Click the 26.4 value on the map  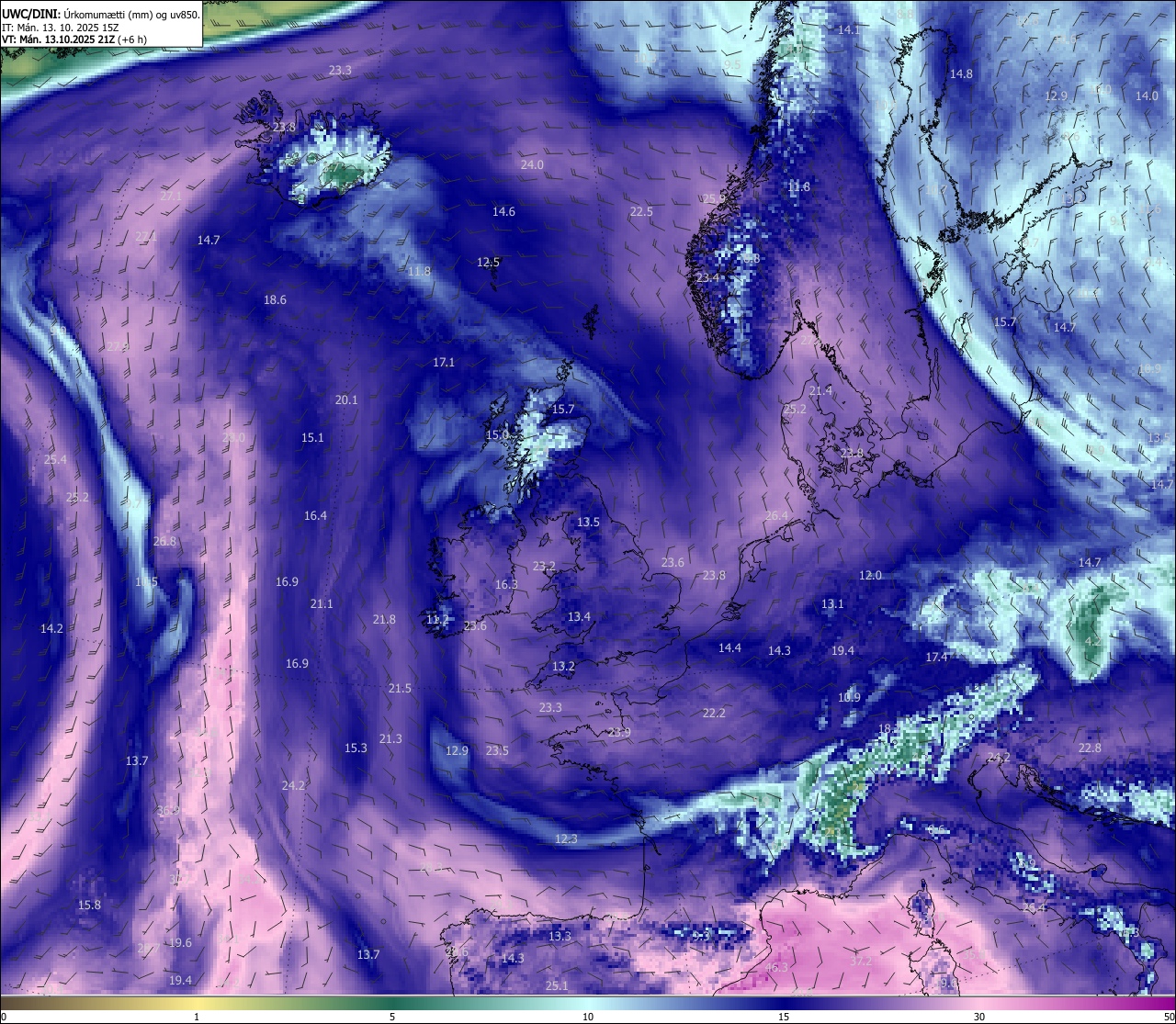(x=776, y=515)
